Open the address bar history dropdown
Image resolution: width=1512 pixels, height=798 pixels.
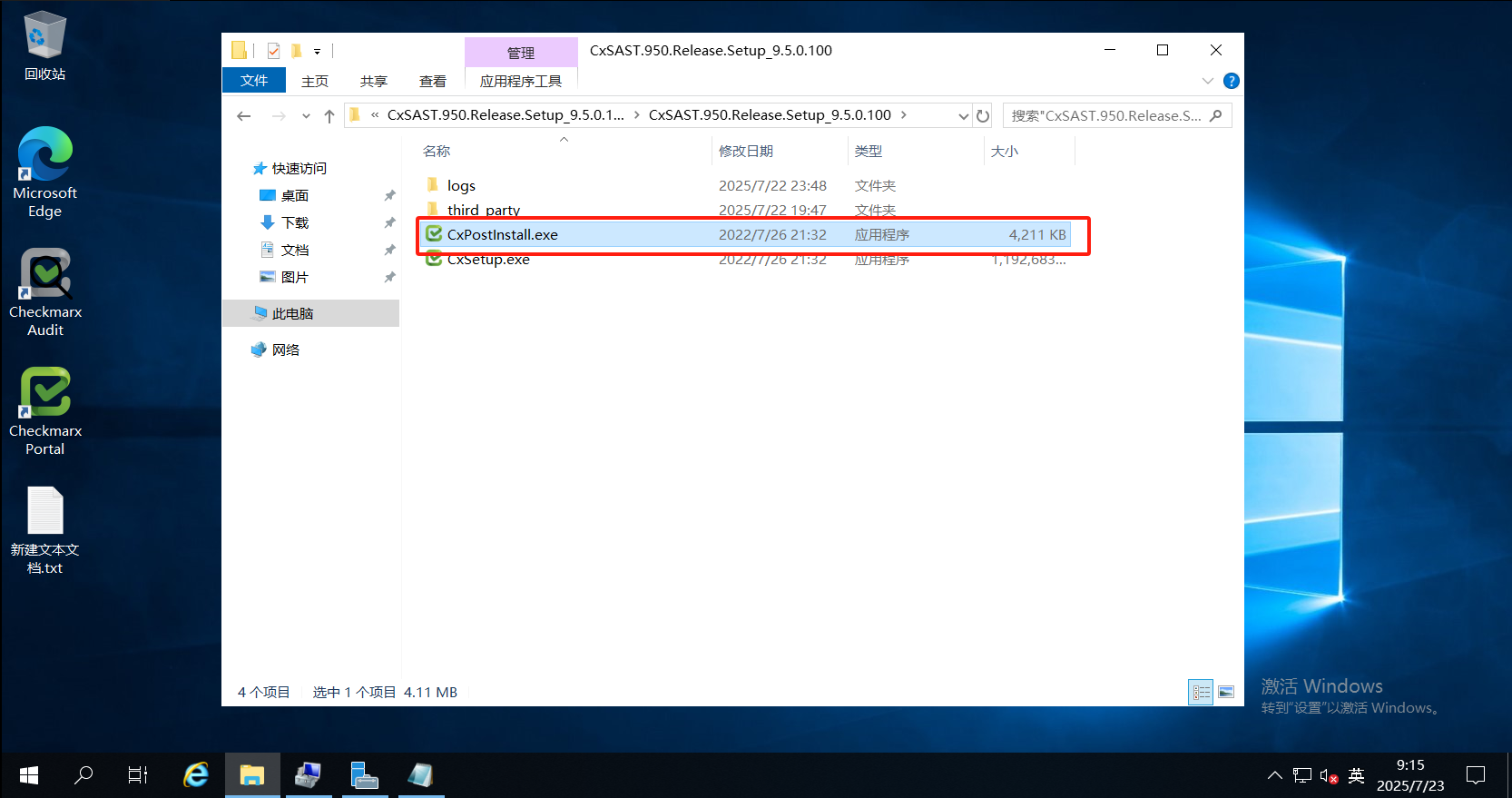(963, 116)
